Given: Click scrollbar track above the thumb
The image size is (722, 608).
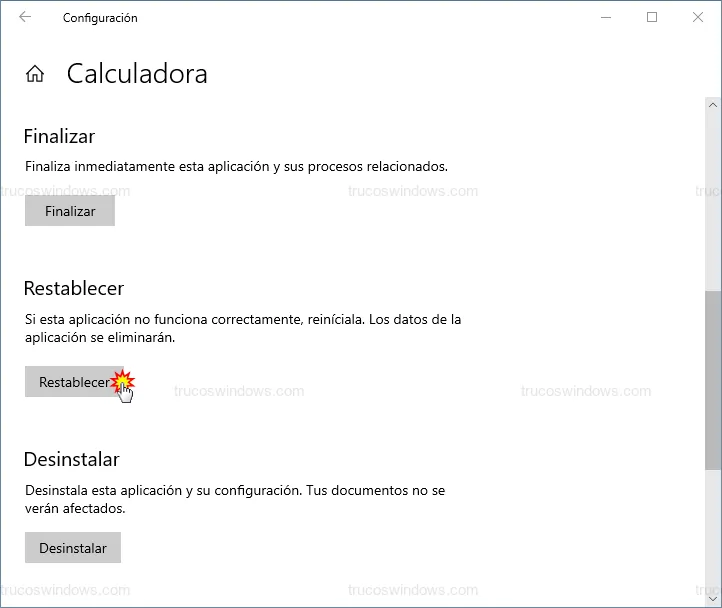Looking at the screenshot, I should (x=712, y=200).
